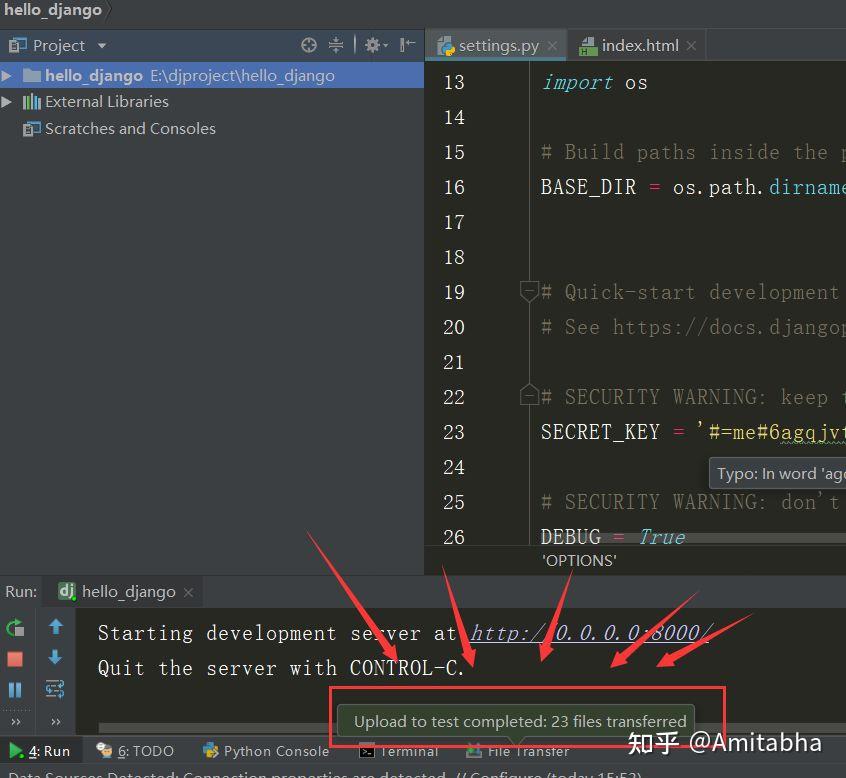The image size is (846, 778).
Task: Click the scroll from source target icon
Action: 309,45
